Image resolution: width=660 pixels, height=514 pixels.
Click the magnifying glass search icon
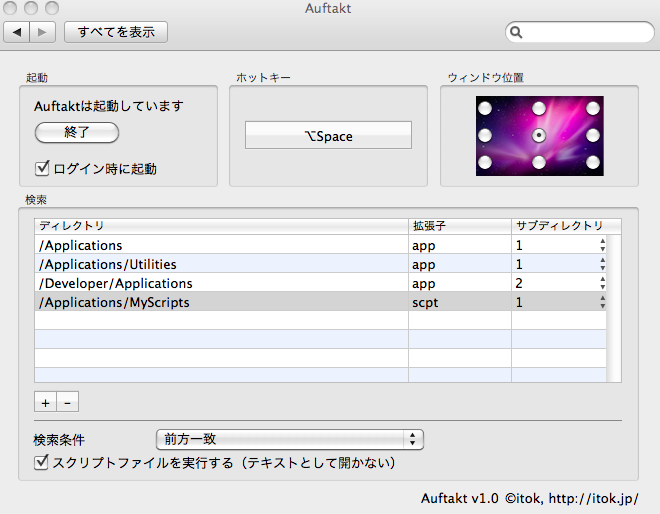click(516, 32)
